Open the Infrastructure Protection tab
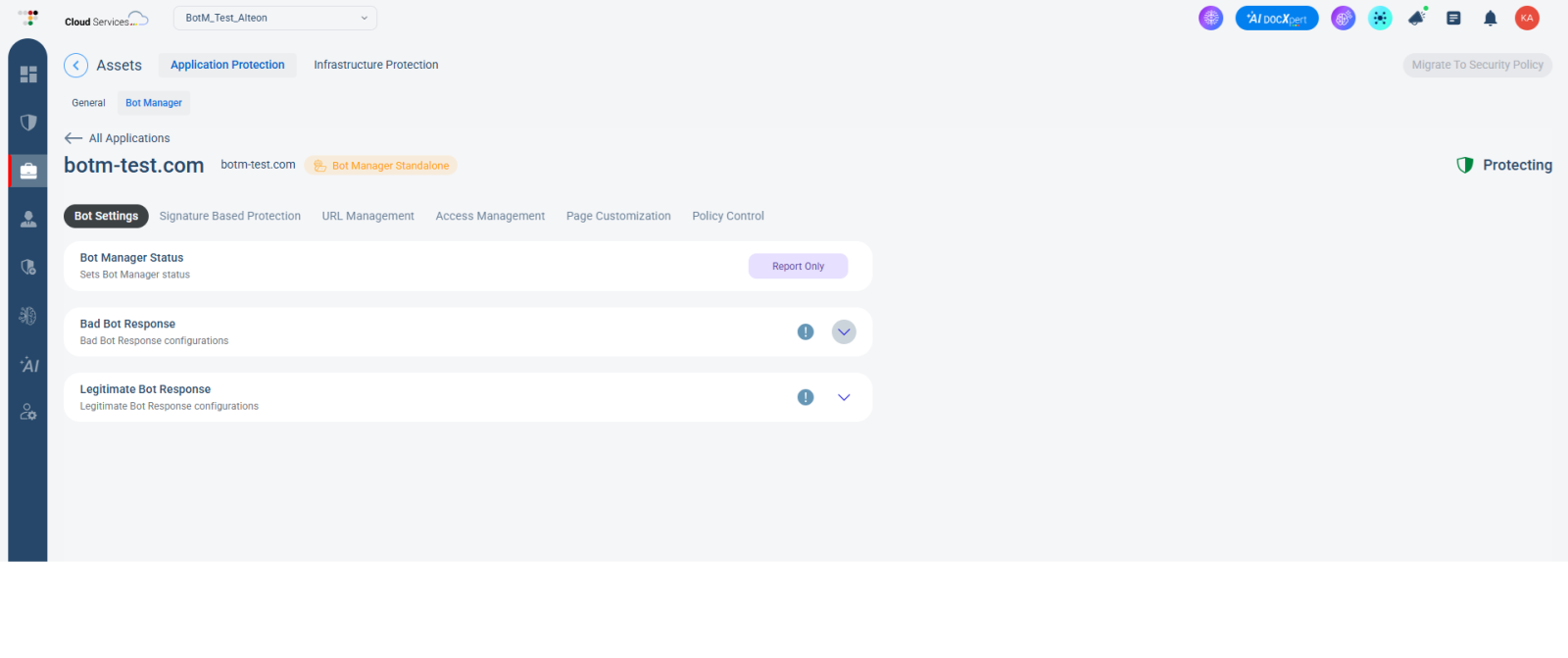 pos(375,65)
